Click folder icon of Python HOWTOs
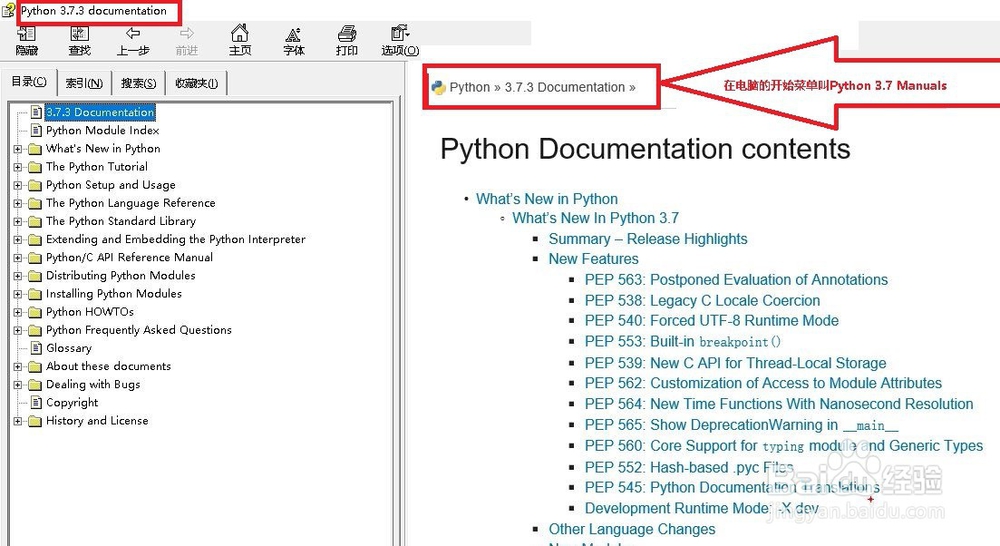This screenshot has width=1000, height=546. point(35,313)
